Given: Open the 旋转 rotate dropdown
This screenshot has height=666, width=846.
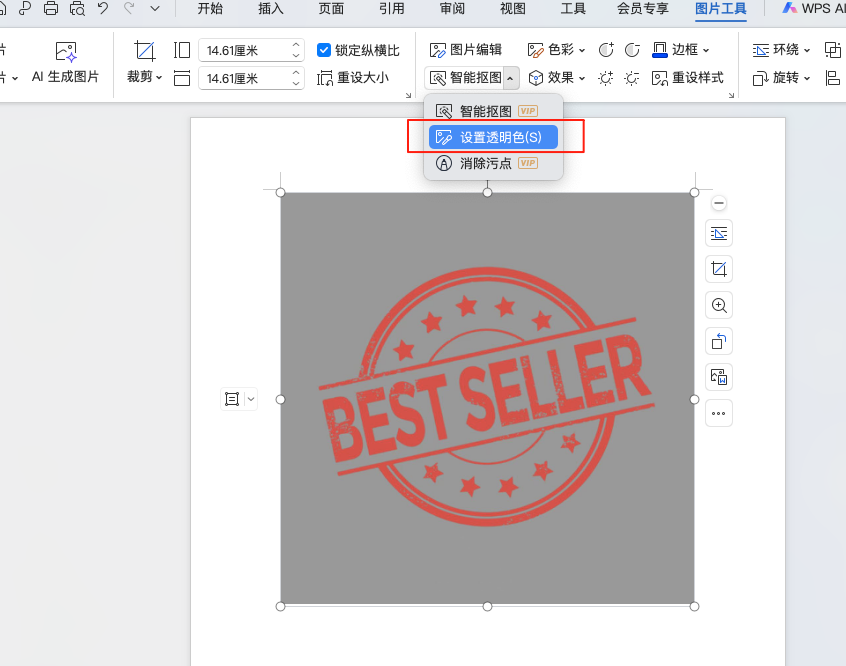Looking at the screenshot, I should pyautogui.click(x=781, y=78).
